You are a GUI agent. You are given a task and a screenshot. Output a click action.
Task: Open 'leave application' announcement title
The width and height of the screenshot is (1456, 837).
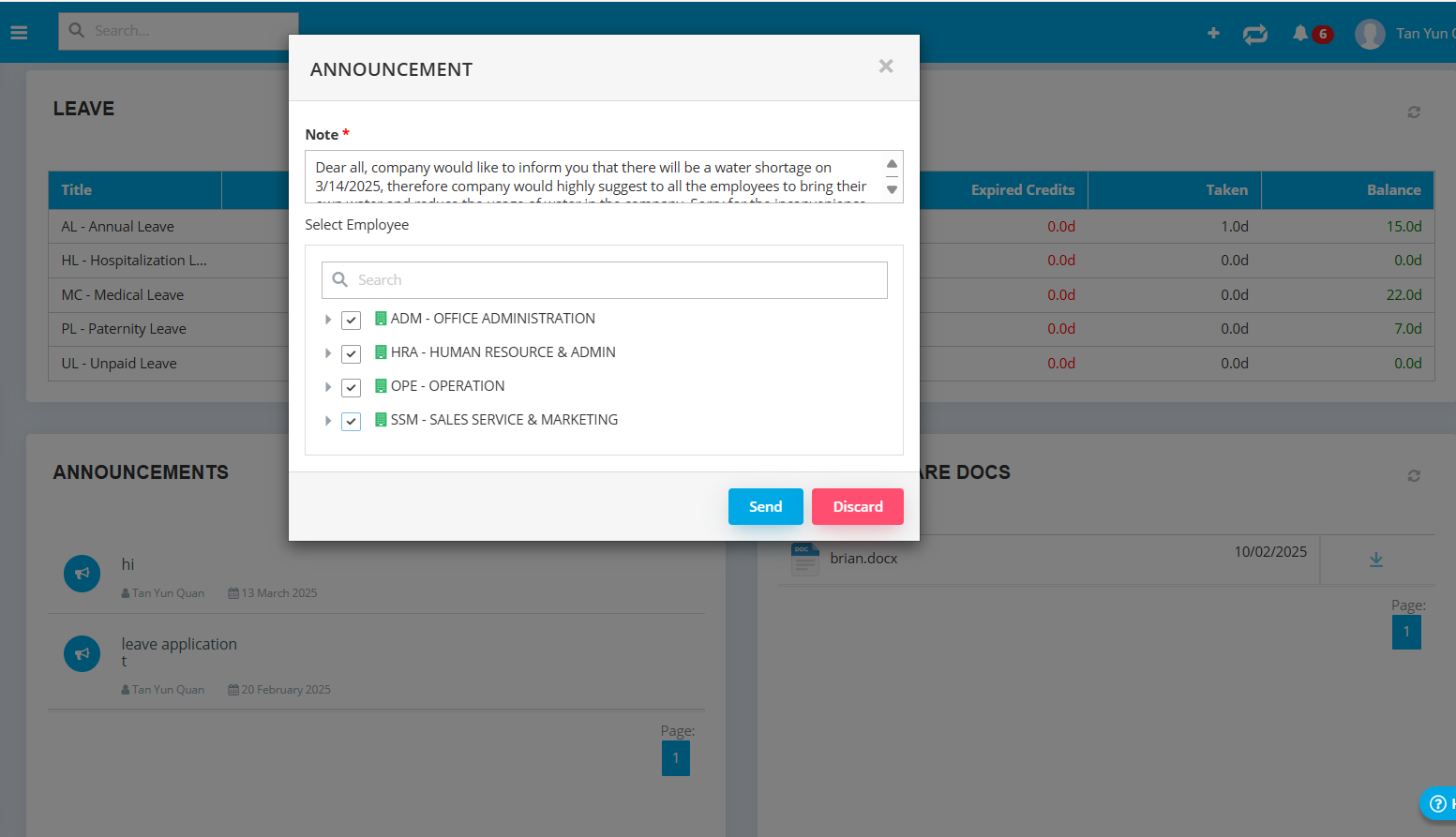pos(179,644)
